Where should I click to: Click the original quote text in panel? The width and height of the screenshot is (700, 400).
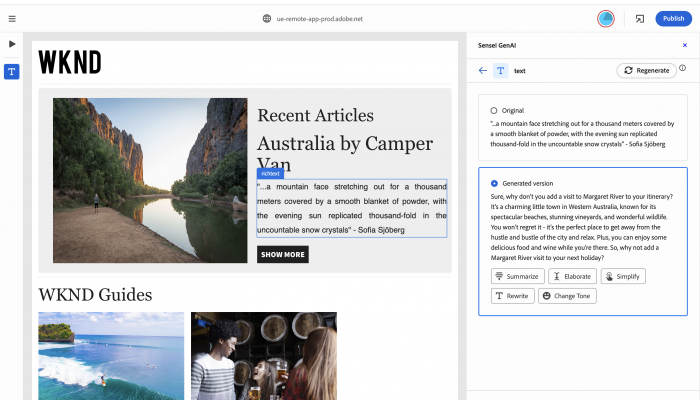click(x=582, y=134)
